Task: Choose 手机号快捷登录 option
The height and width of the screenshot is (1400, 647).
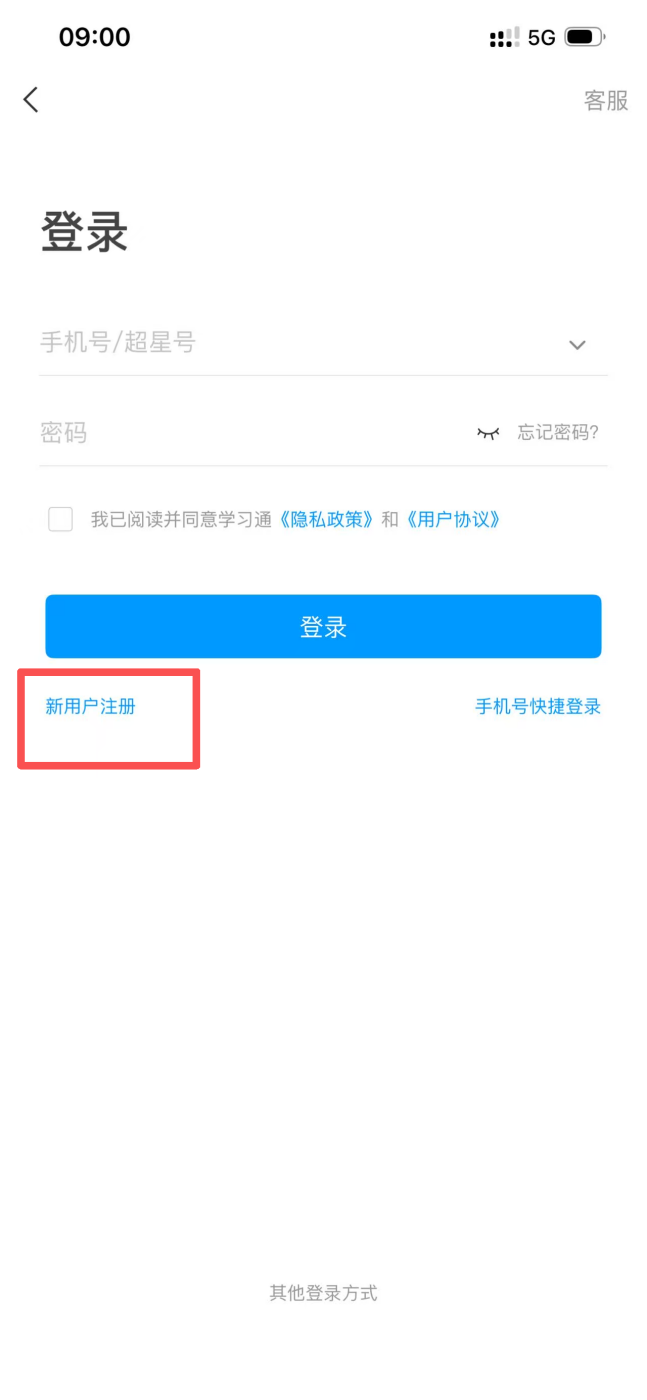Action: (538, 707)
